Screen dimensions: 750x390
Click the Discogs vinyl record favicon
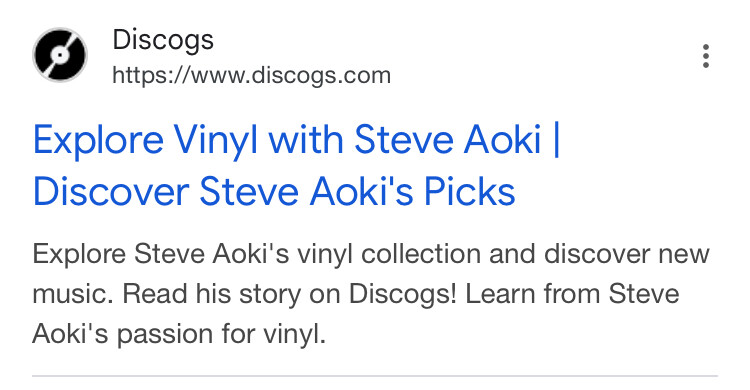(x=60, y=55)
